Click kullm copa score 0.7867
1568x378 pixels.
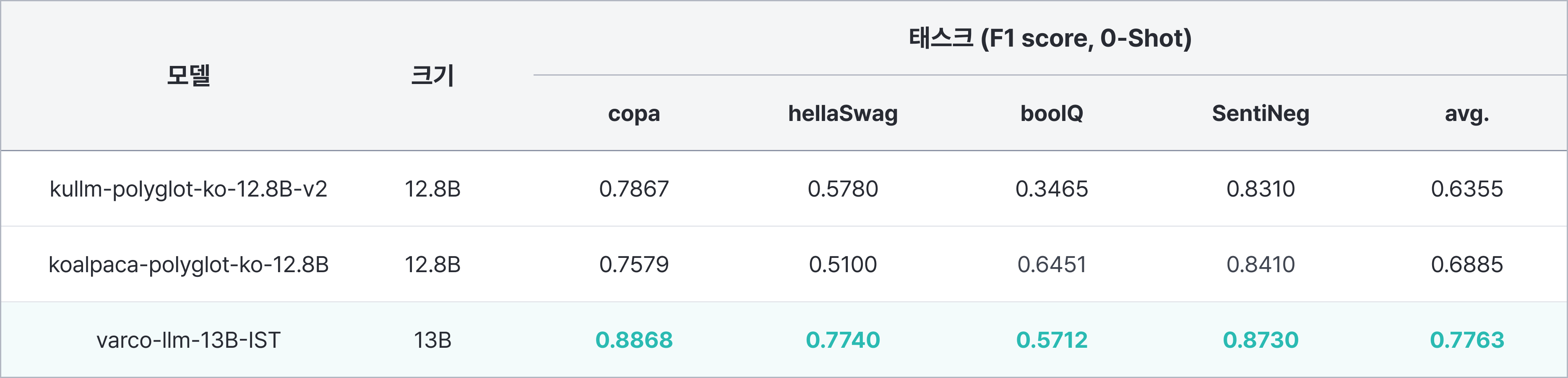click(634, 189)
